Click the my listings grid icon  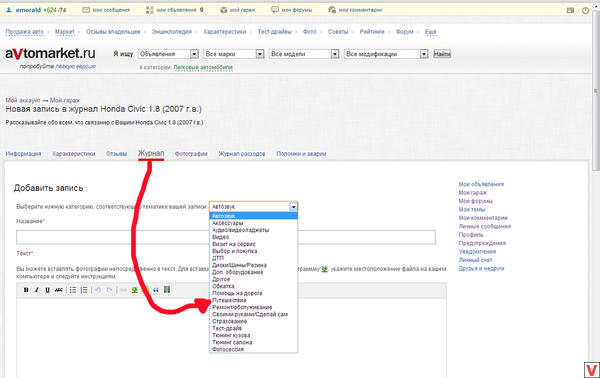(x=150, y=10)
